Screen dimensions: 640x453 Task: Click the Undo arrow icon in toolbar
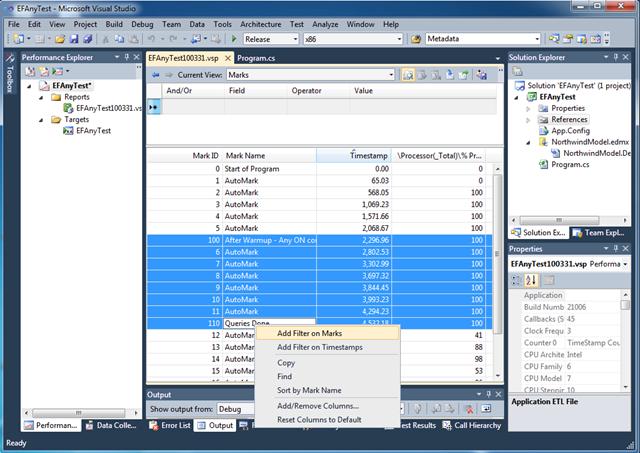(x=151, y=39)
